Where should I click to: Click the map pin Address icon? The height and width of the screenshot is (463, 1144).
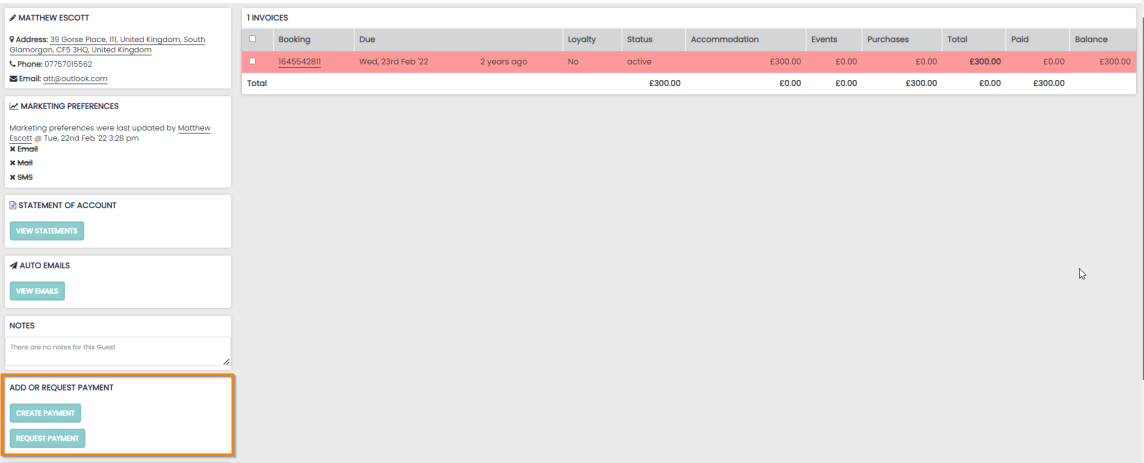[12, 40]
